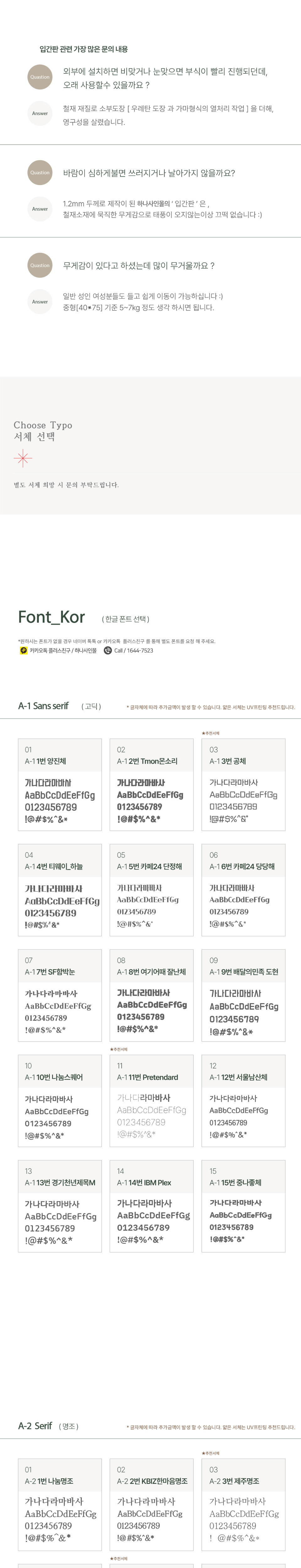This screenshot has width=301, height=1568.
Task: Click the Answer badge beside the 5~7kg reply
Action: 40,302
